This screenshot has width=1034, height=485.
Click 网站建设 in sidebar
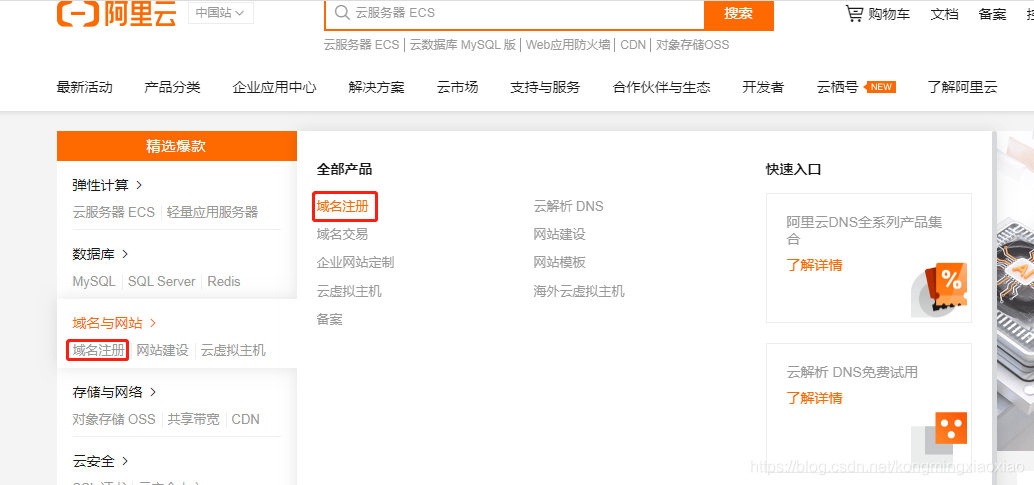(x=162, y=350)
